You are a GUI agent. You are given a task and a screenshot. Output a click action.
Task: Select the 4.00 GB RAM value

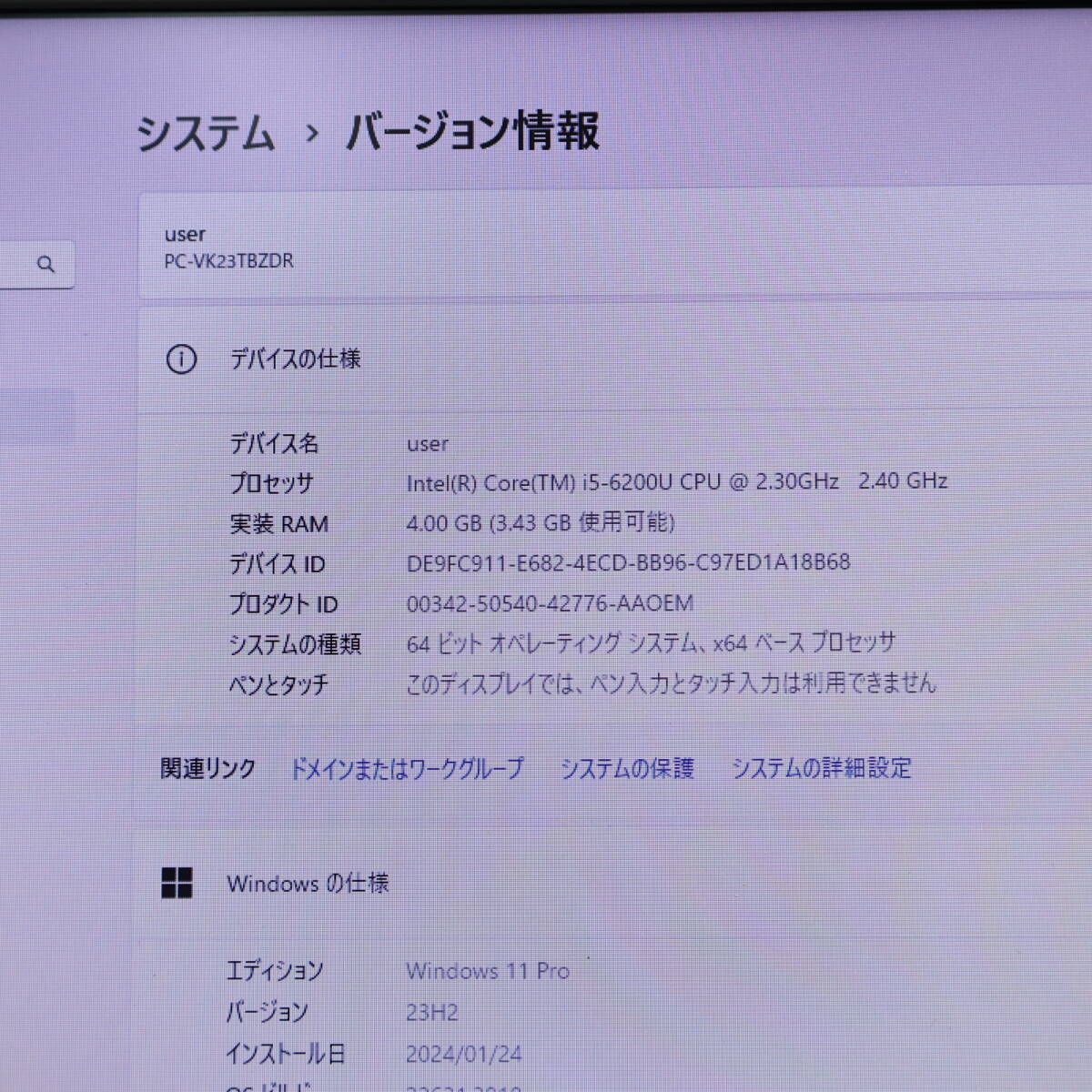pos(541,522)
